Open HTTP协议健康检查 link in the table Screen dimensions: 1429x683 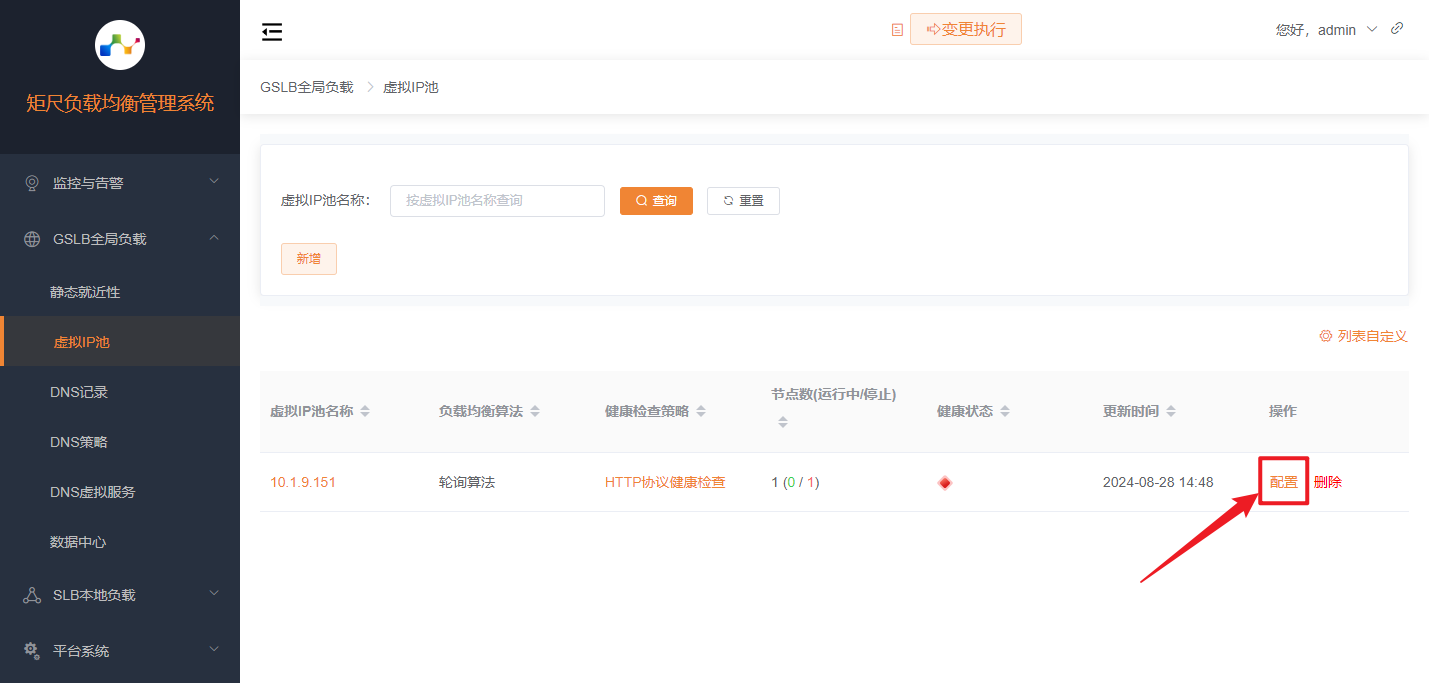664,482
